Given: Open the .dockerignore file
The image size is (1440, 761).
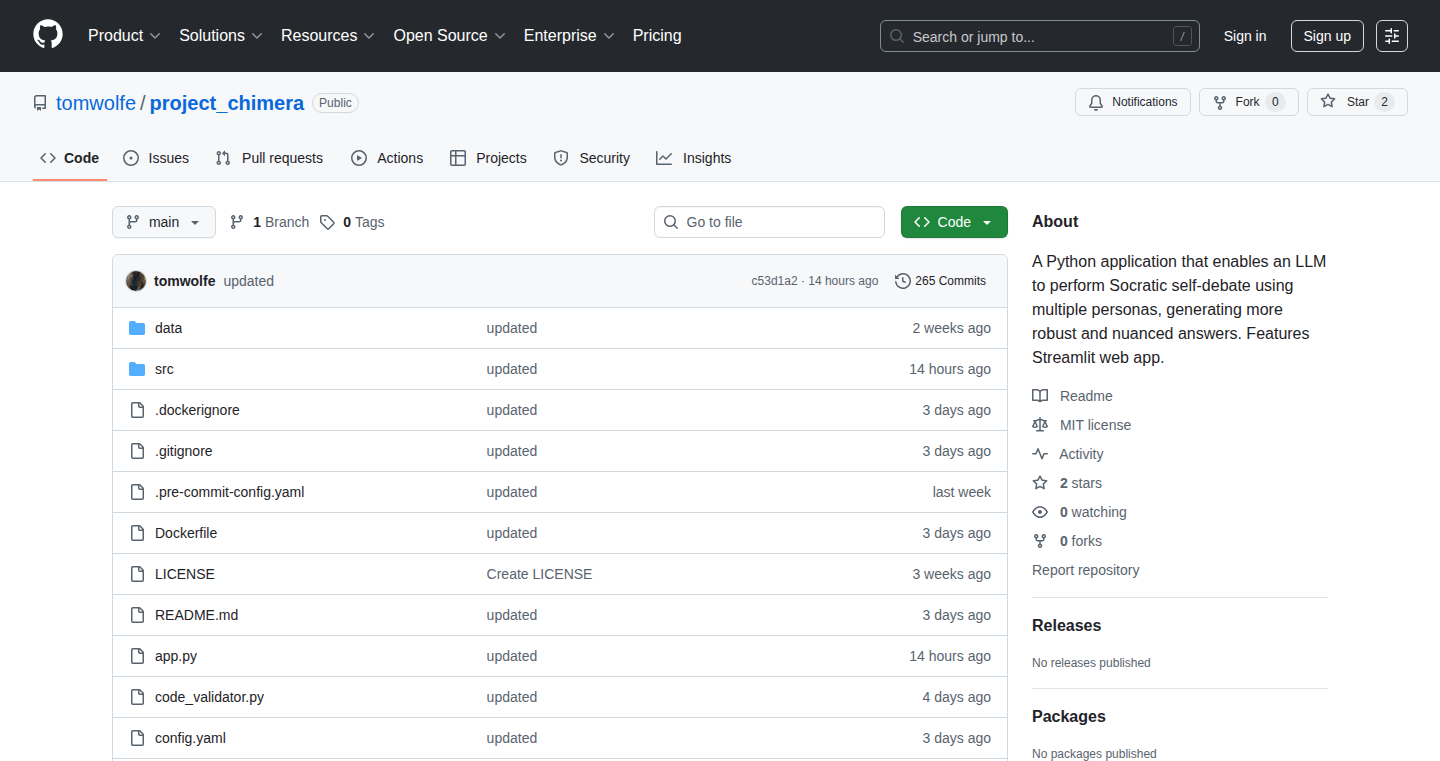Looking at the screenshot, I should pyautogui.click(x=197, y=410).
